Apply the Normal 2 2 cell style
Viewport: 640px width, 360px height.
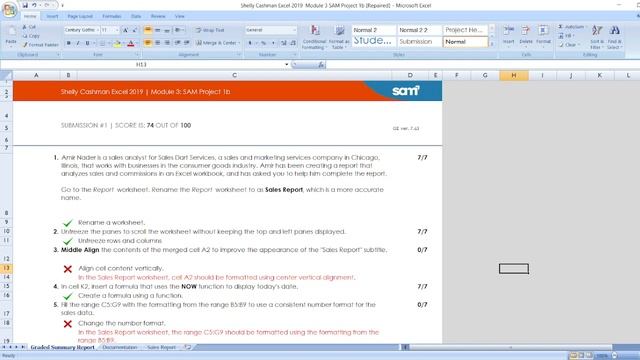coord(419,30)
